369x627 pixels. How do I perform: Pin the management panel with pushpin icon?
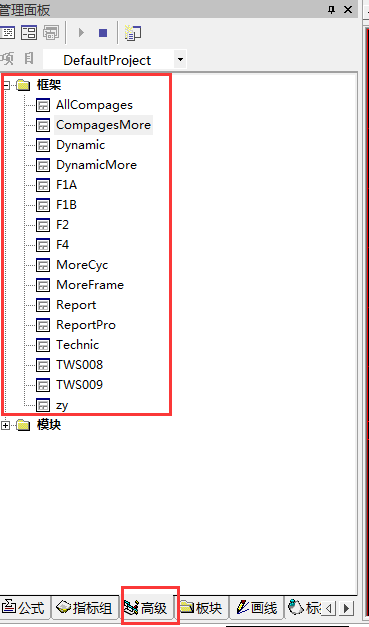click(331, 10)
